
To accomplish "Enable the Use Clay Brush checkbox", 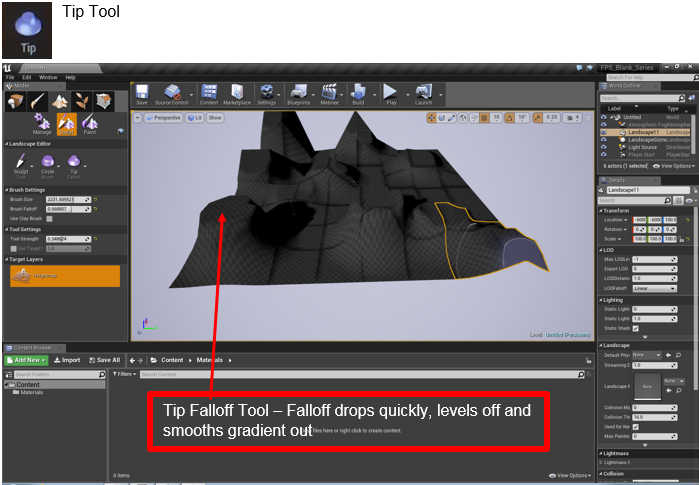I will click(x=49, y=219).
